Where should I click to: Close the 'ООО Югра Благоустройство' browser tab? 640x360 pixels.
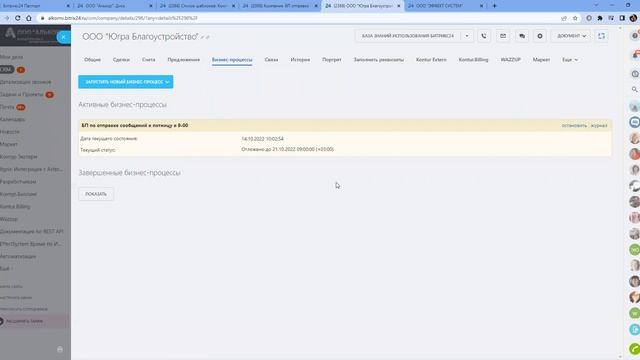click(399, 6)
